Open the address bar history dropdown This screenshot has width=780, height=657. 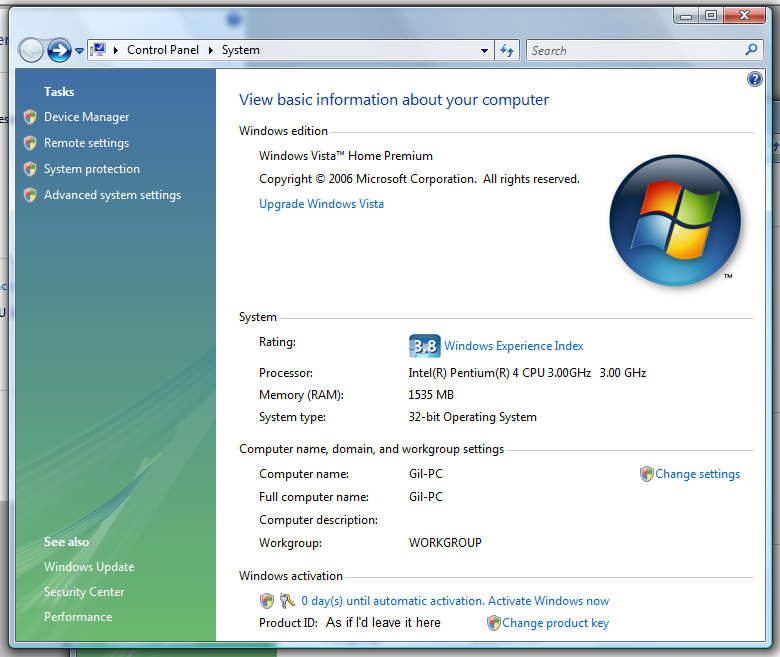tap(484, 51)
